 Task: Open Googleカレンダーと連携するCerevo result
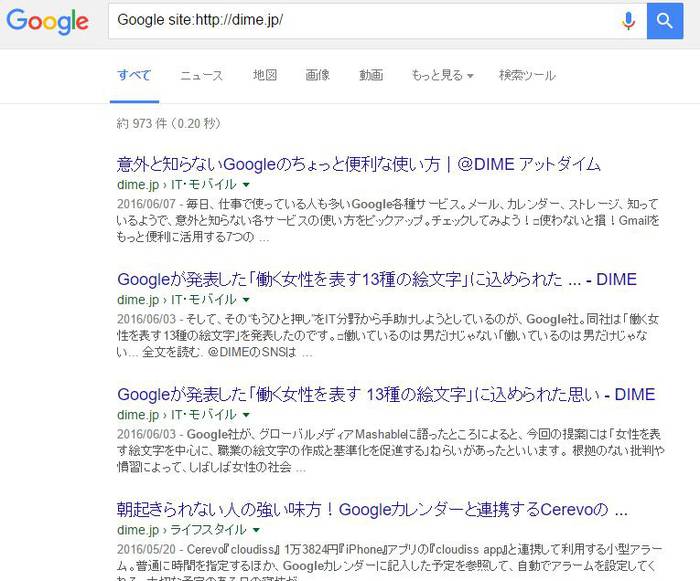pos(372,510)
